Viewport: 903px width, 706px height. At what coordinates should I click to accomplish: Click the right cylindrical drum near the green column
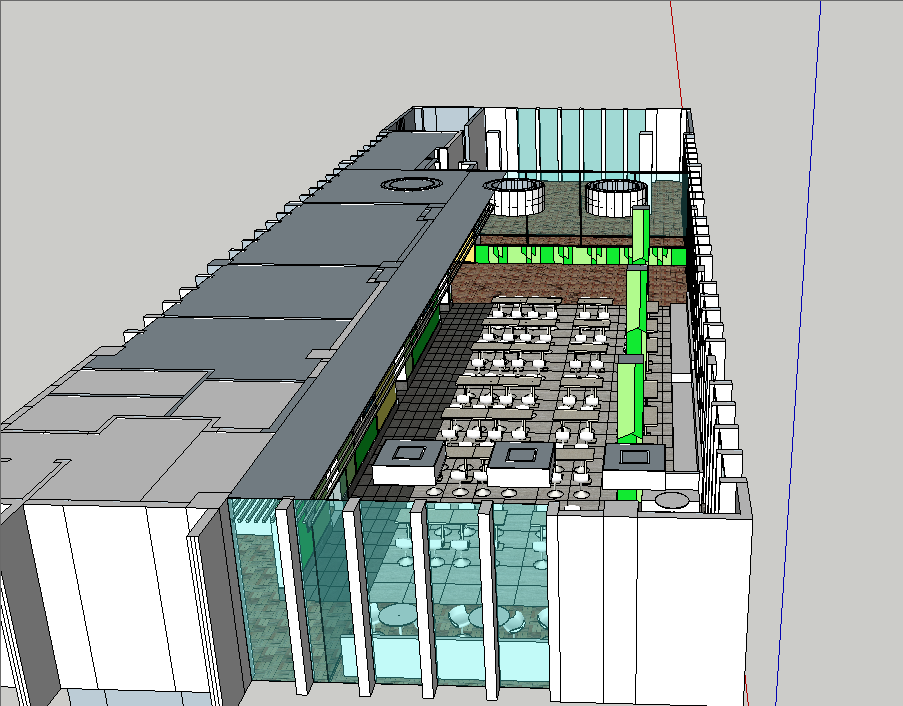click(617, 198)
